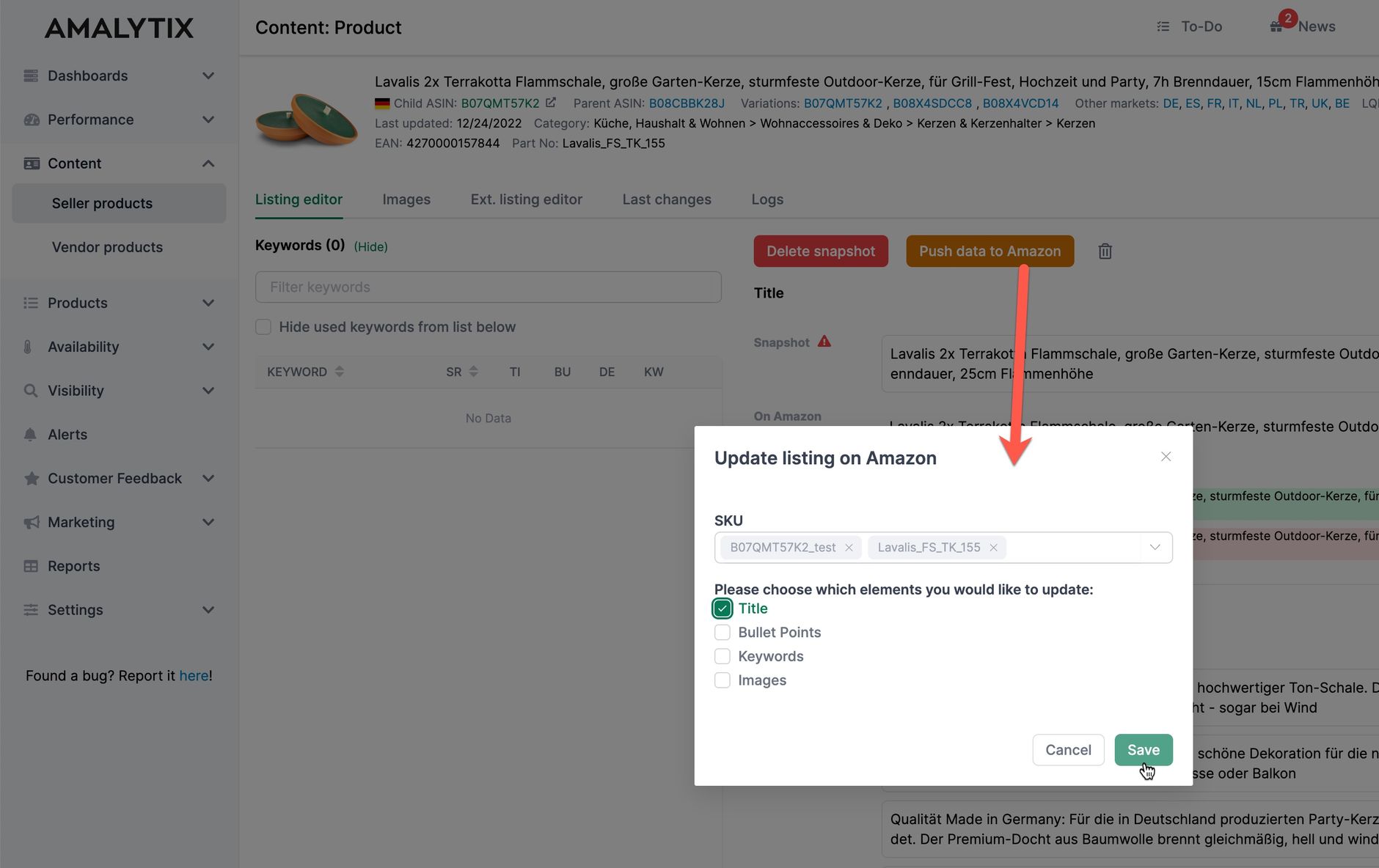Check the Keywords checkbox
The width and height of the screenshot is (1379, 868).
(x=723, y=656)
